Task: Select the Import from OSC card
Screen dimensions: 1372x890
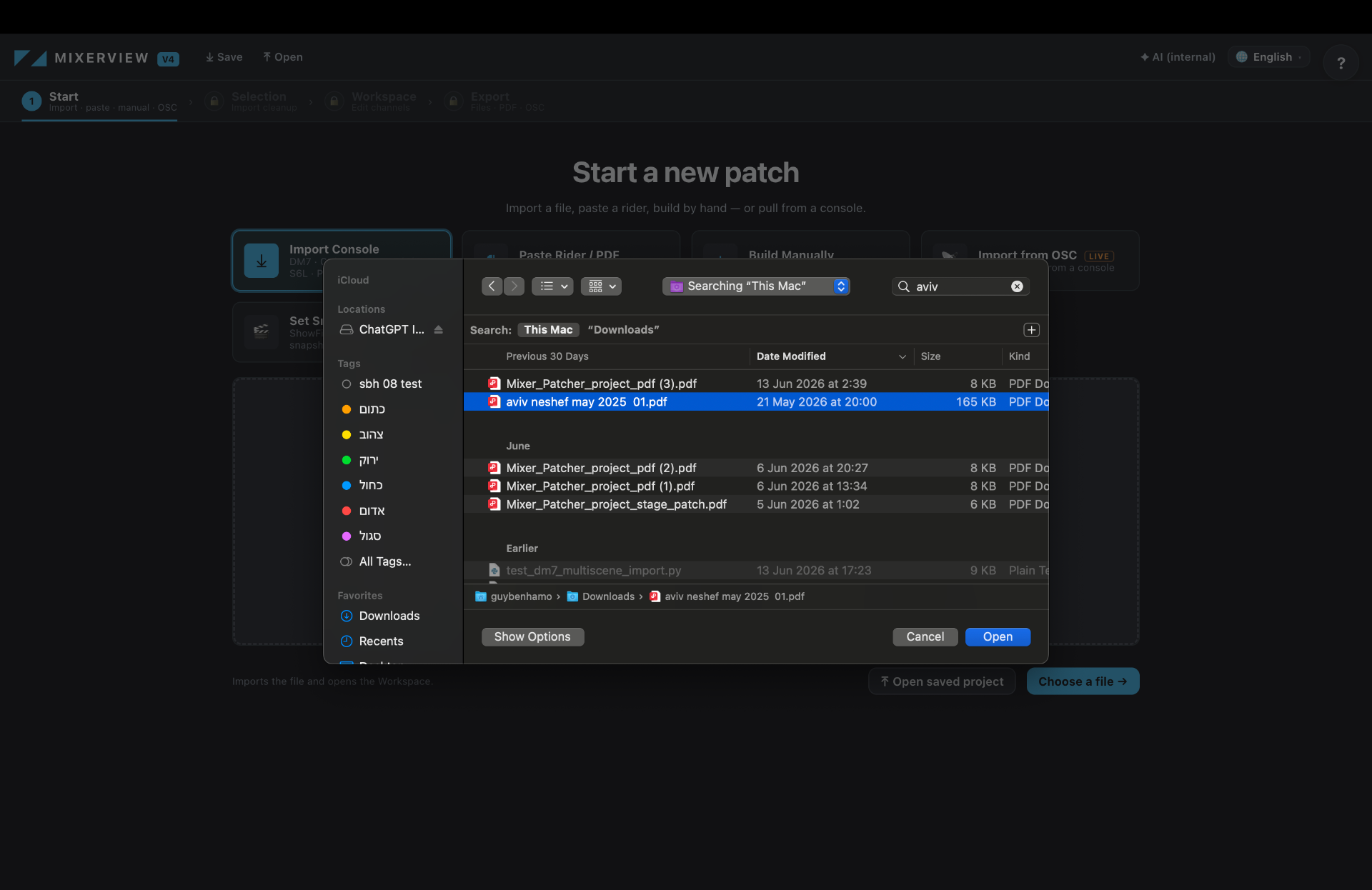Action: click(x=1030, y=246)
